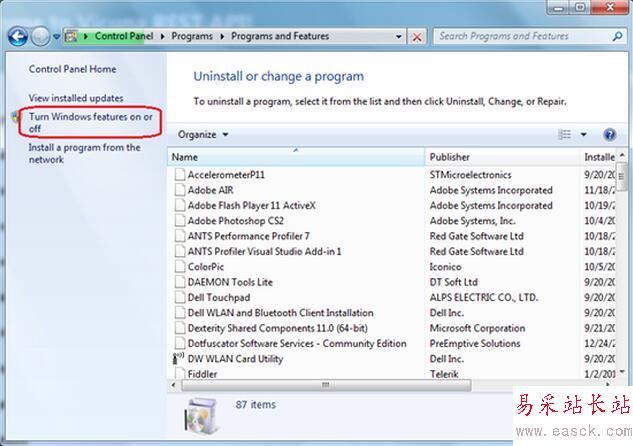Click the Dell Touchpad program icon
Image resolution: width=633 pixels, height=446 pixels.
(x=180, y=297)
